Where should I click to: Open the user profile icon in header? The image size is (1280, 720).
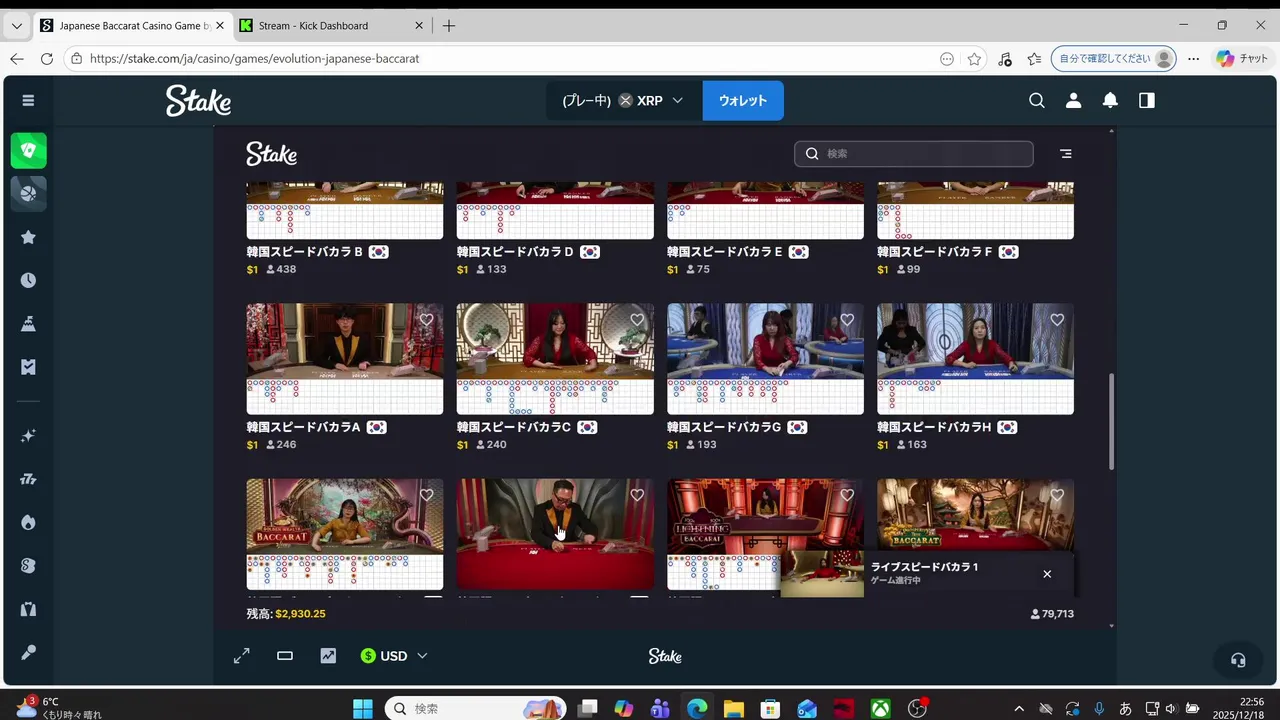click(1073, 100)
